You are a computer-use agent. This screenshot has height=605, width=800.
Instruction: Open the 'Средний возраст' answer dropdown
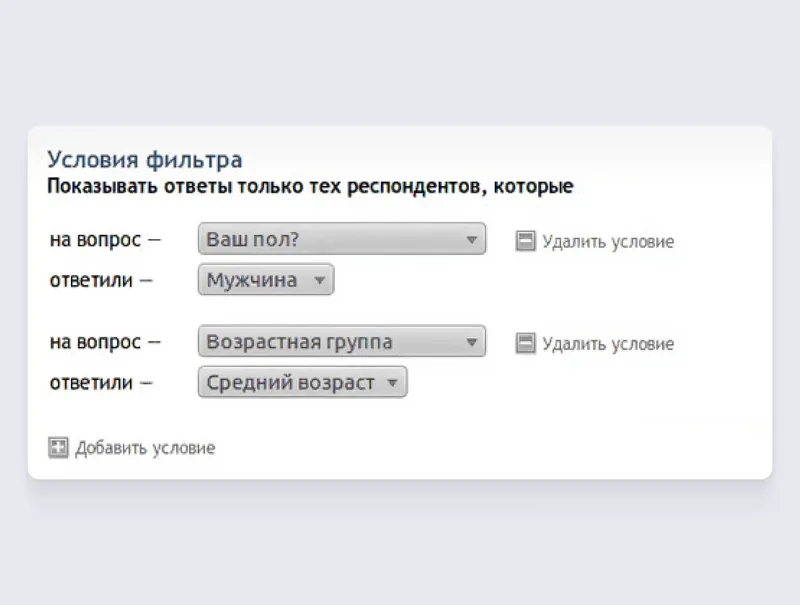pyautogui.click(x=303, y=382)
